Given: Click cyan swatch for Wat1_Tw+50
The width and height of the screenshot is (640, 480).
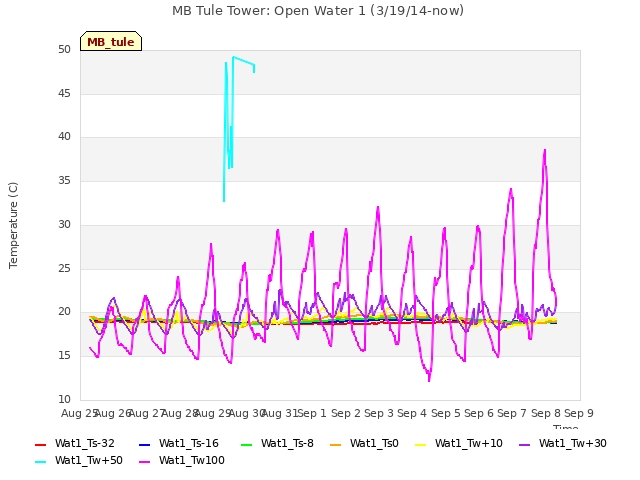Looking at the screenshot, I should [40, 462].
